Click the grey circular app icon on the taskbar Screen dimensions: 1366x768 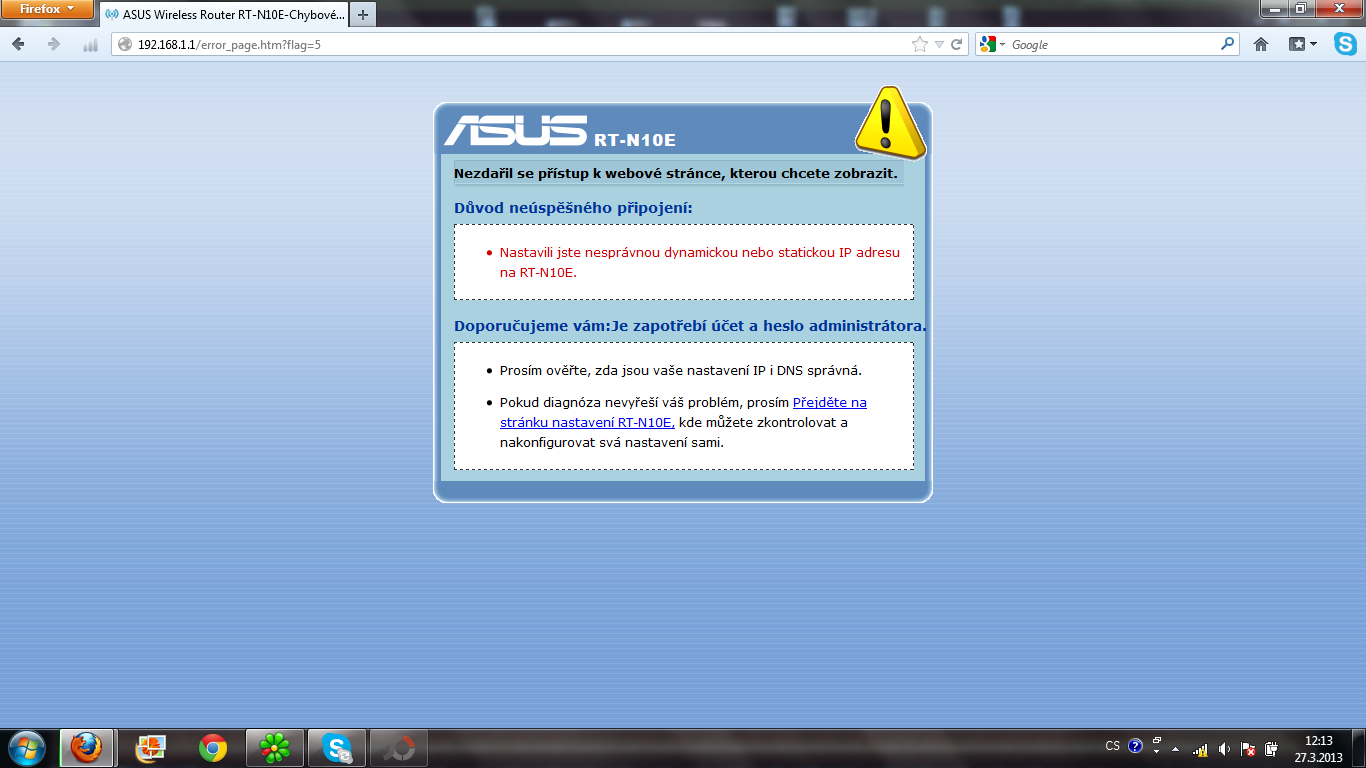(x=399, y=747)
